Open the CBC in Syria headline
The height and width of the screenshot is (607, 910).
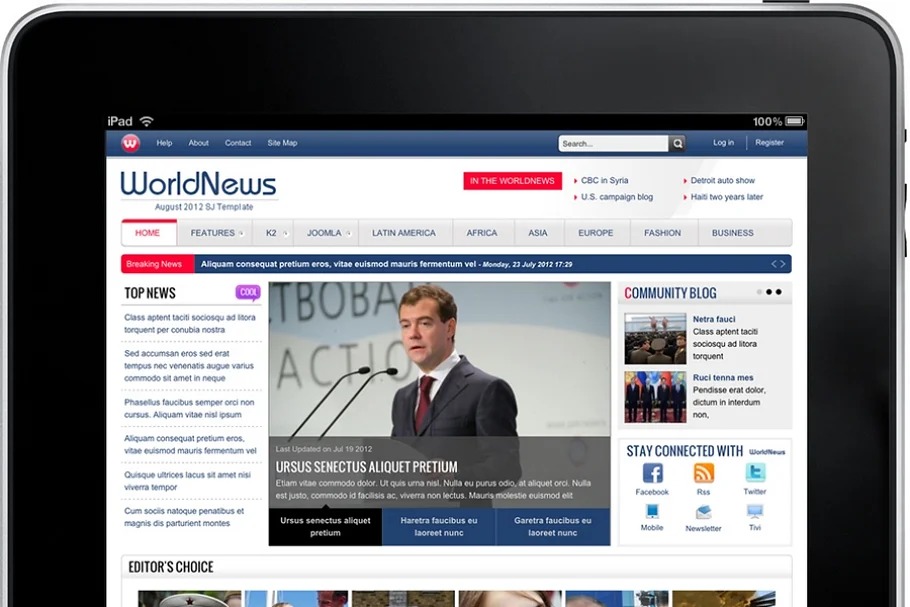605,181
